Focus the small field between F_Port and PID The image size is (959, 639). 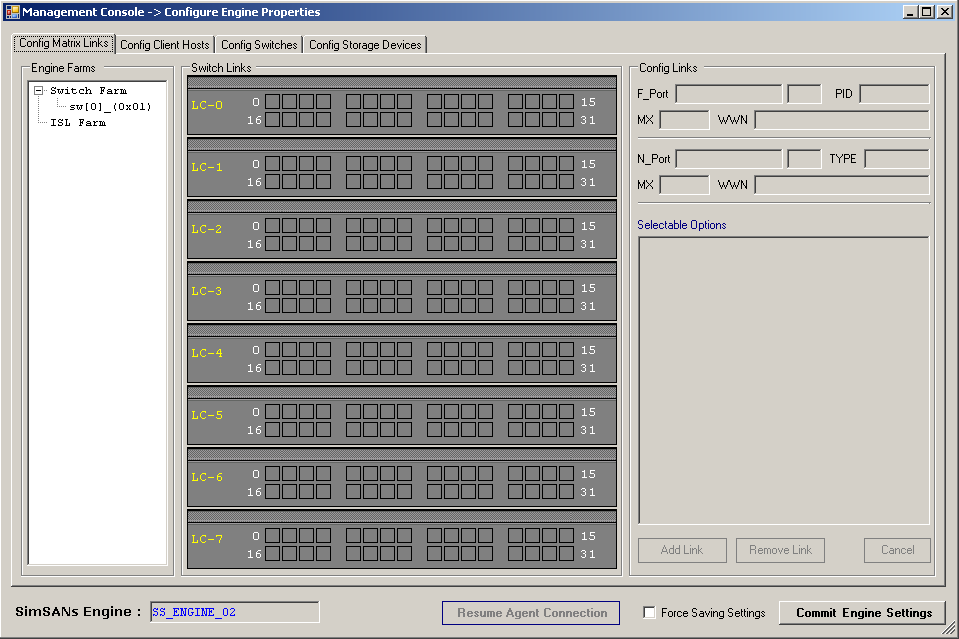click(804, 94)
